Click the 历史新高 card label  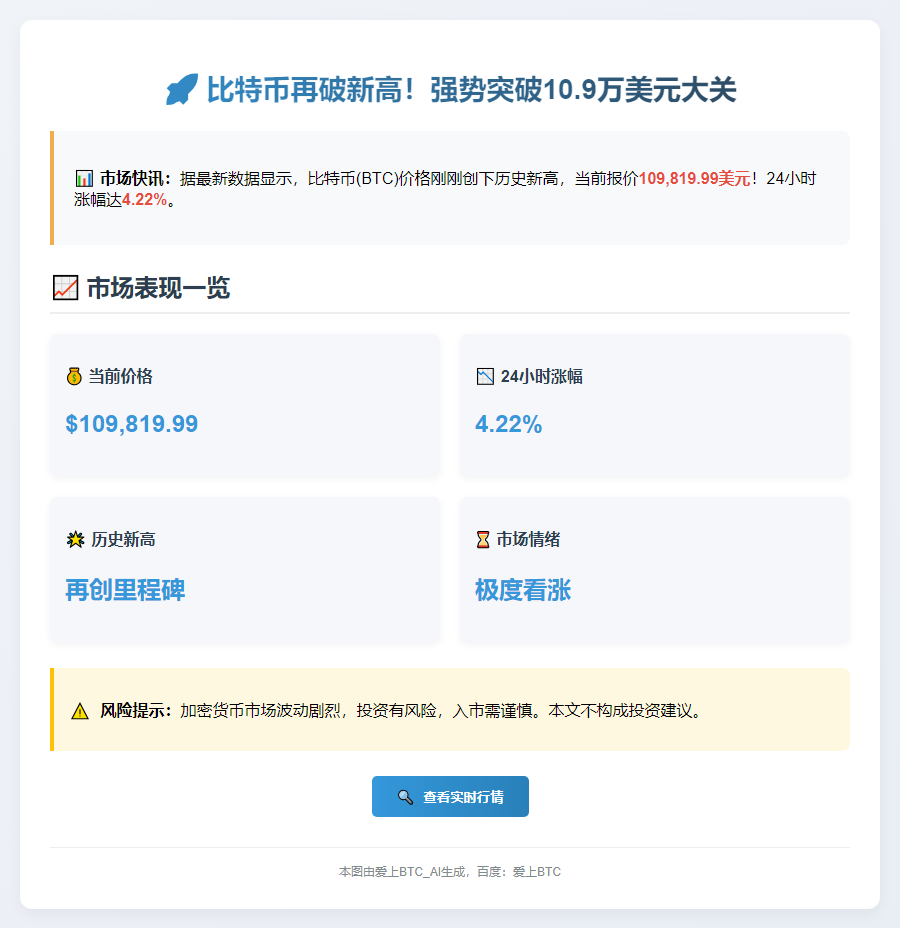(123, 539)
